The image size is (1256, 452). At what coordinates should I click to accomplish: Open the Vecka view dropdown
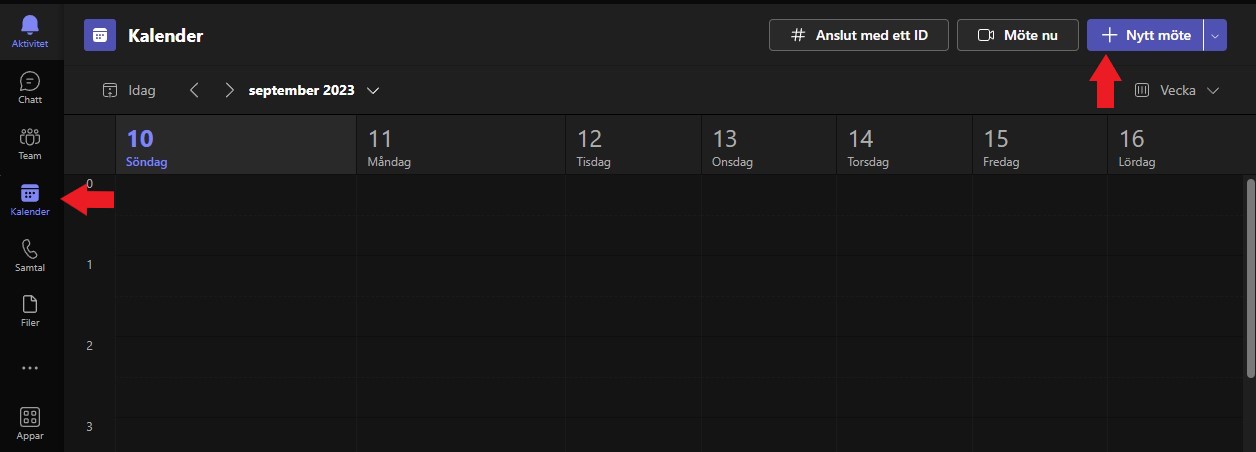tap(1178, 90)
